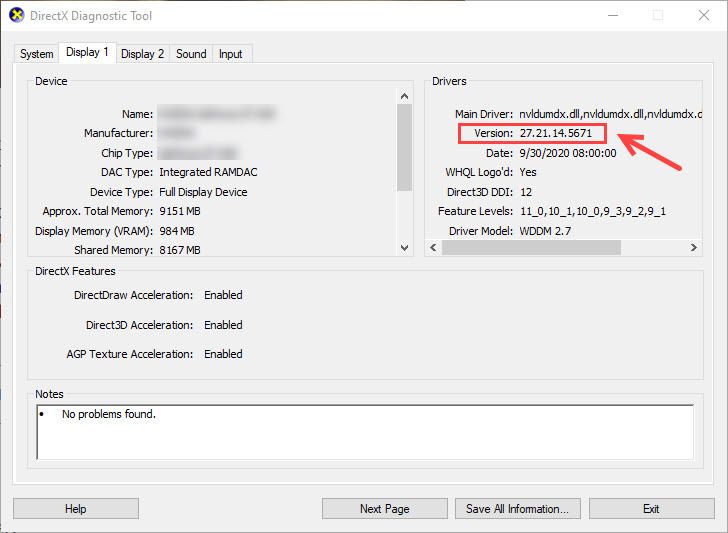
Task: Click Drivers panel scroll right arrow
Action: [x=694, y=247]
